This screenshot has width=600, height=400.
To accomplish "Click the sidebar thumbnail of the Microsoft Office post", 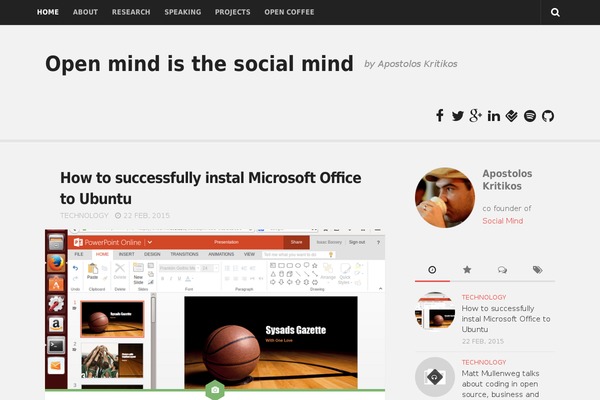I will [x=435, y=312].
